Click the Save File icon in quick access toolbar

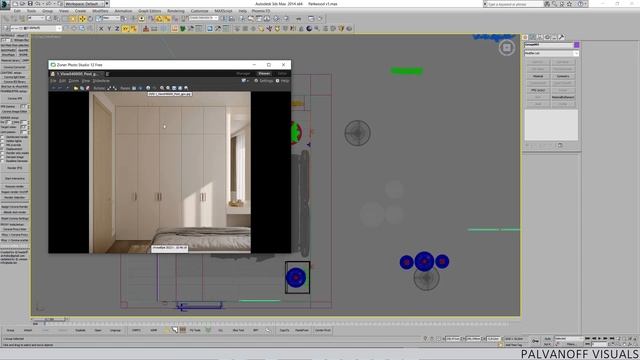tap(30, 4)
